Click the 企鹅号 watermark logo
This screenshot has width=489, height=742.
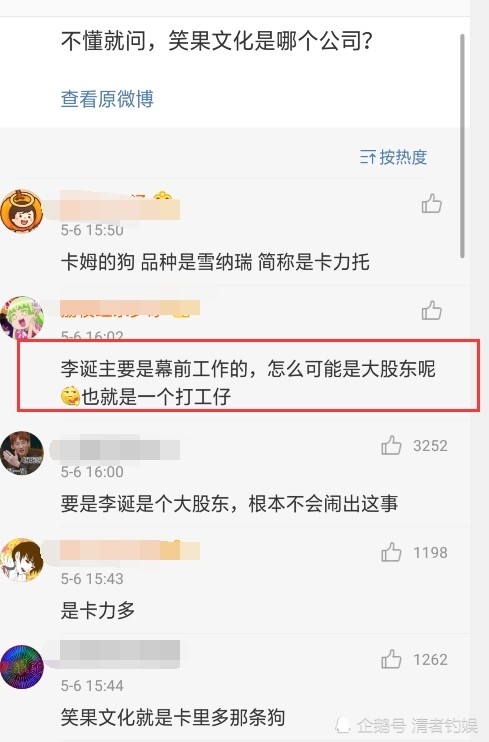point(343,724)
